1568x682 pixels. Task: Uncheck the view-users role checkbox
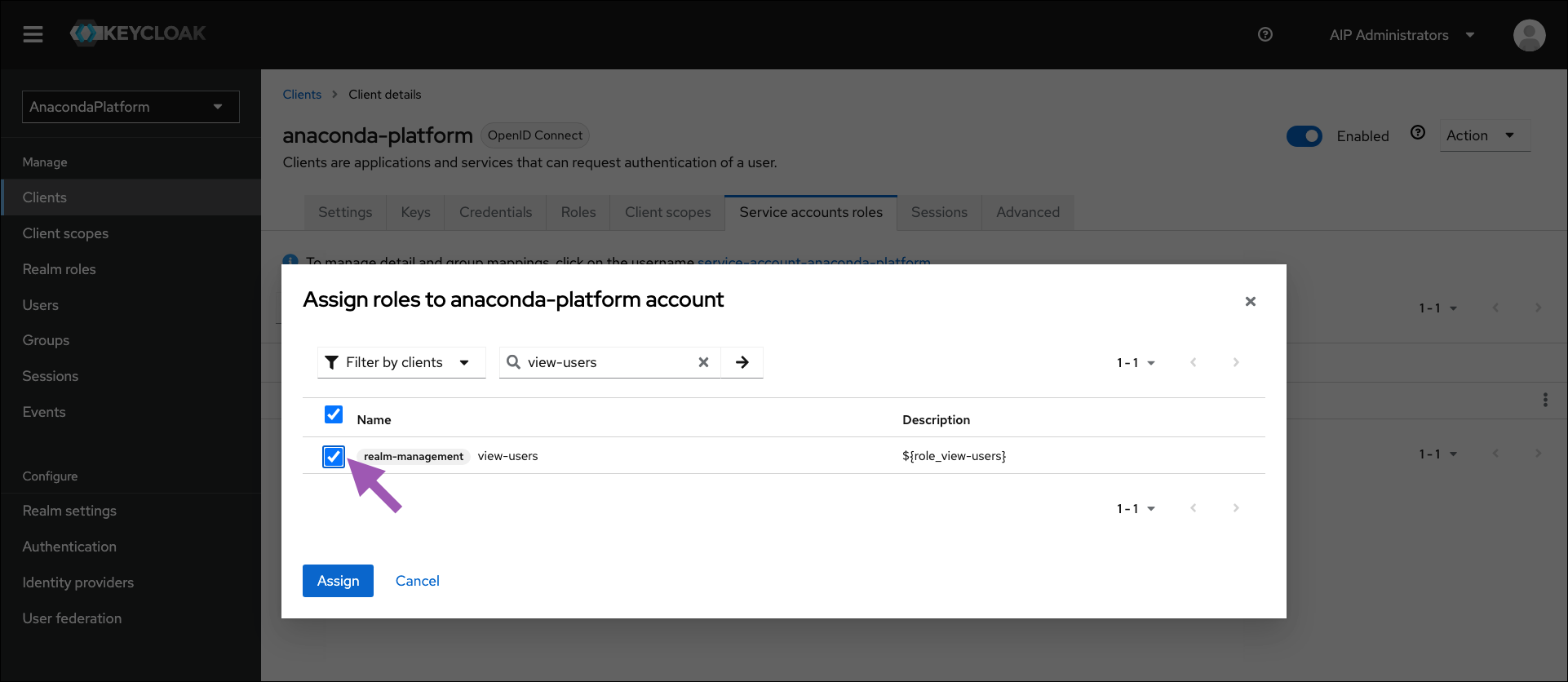click(334, 457)
